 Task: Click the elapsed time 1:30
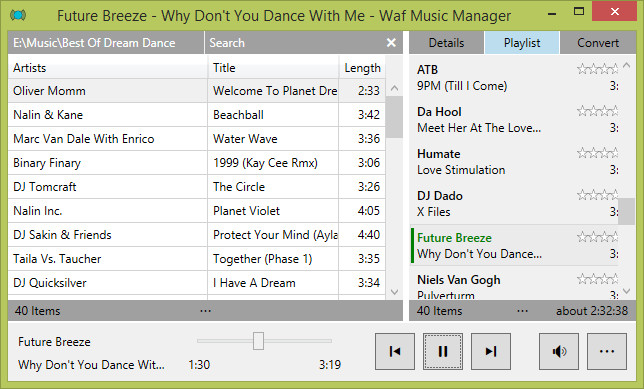(x=199, y=365)
